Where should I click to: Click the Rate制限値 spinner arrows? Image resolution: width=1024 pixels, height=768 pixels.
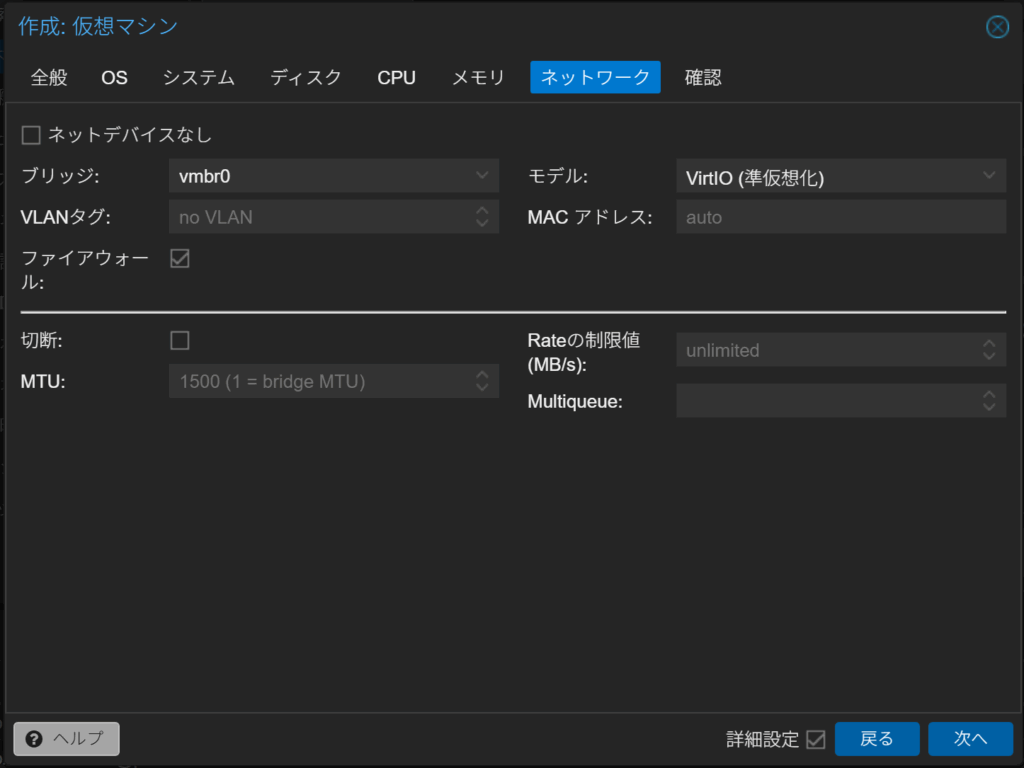pyautogui.click(x=989, y=350)
